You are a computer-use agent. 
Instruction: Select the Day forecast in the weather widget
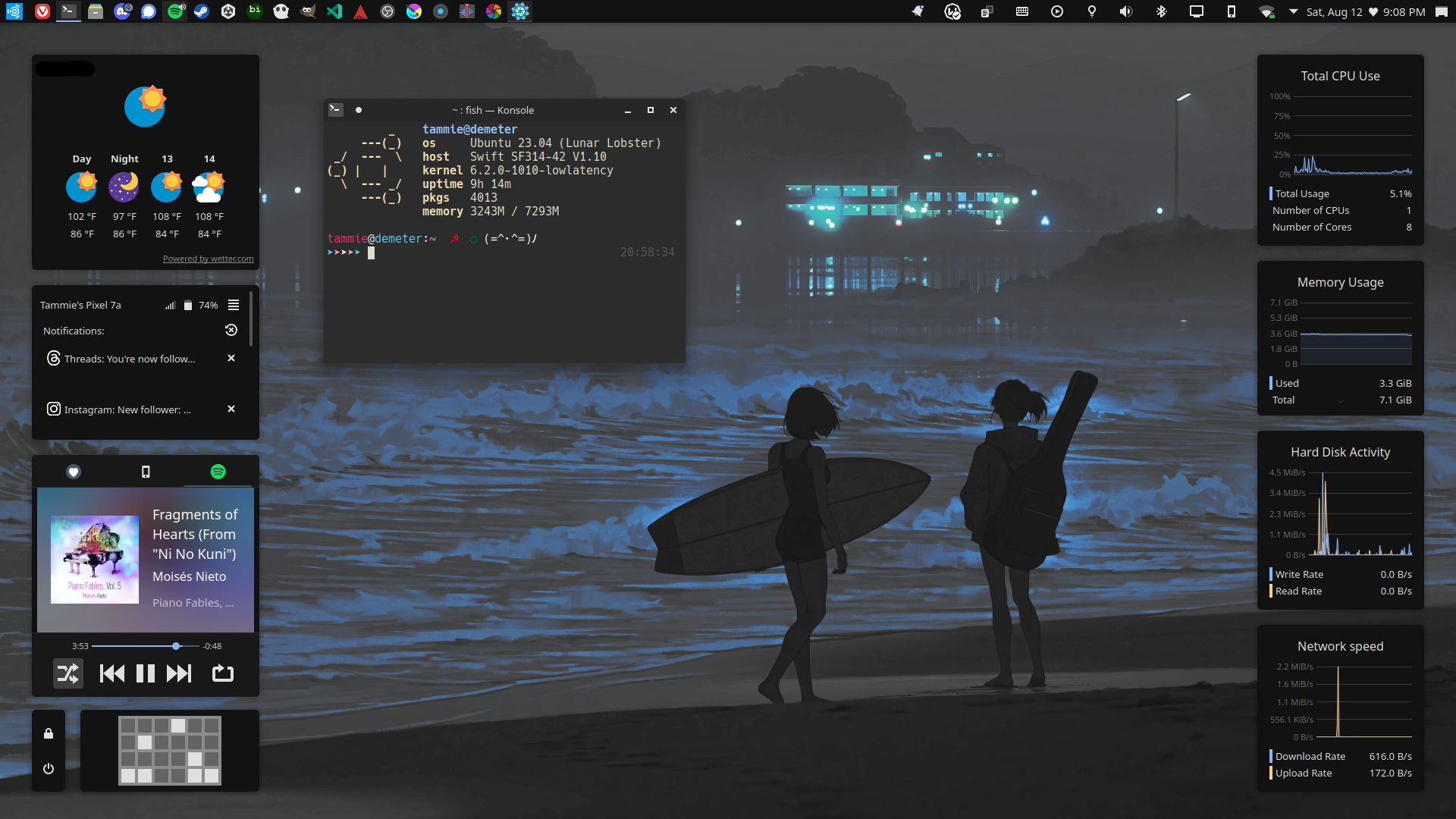pos(82,187)
